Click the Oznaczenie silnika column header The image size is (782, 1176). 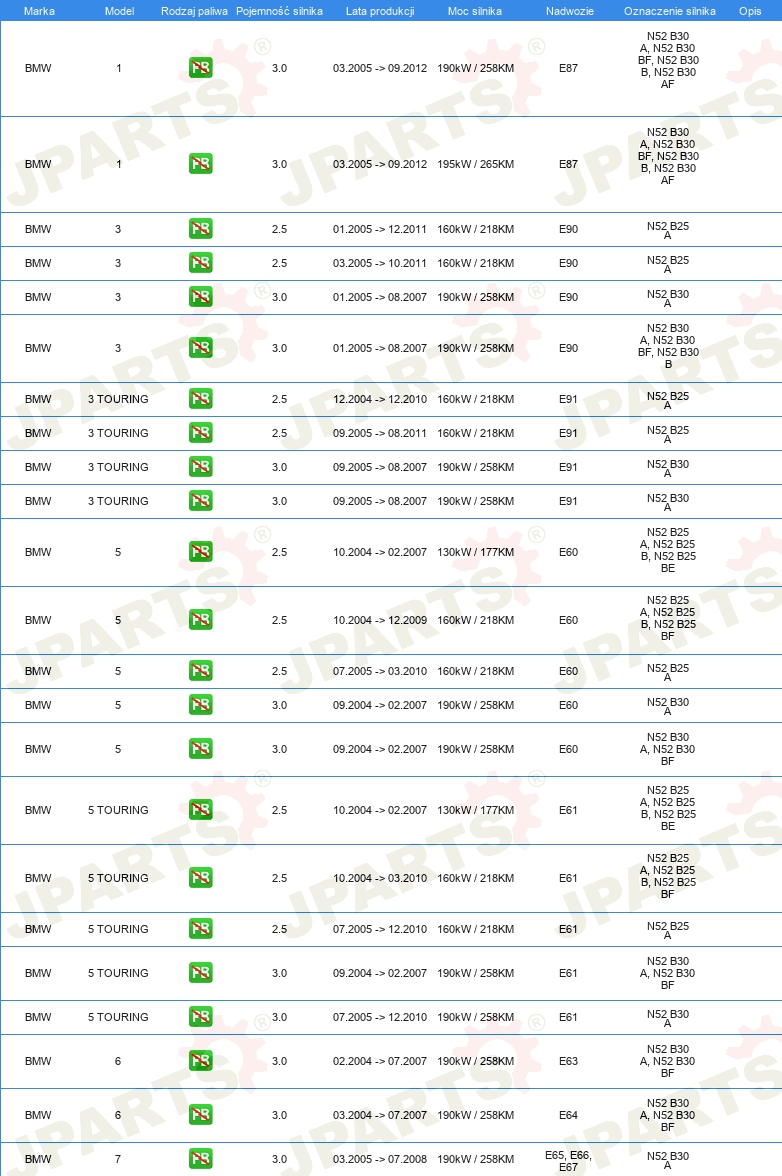click(x=670, y=11)
